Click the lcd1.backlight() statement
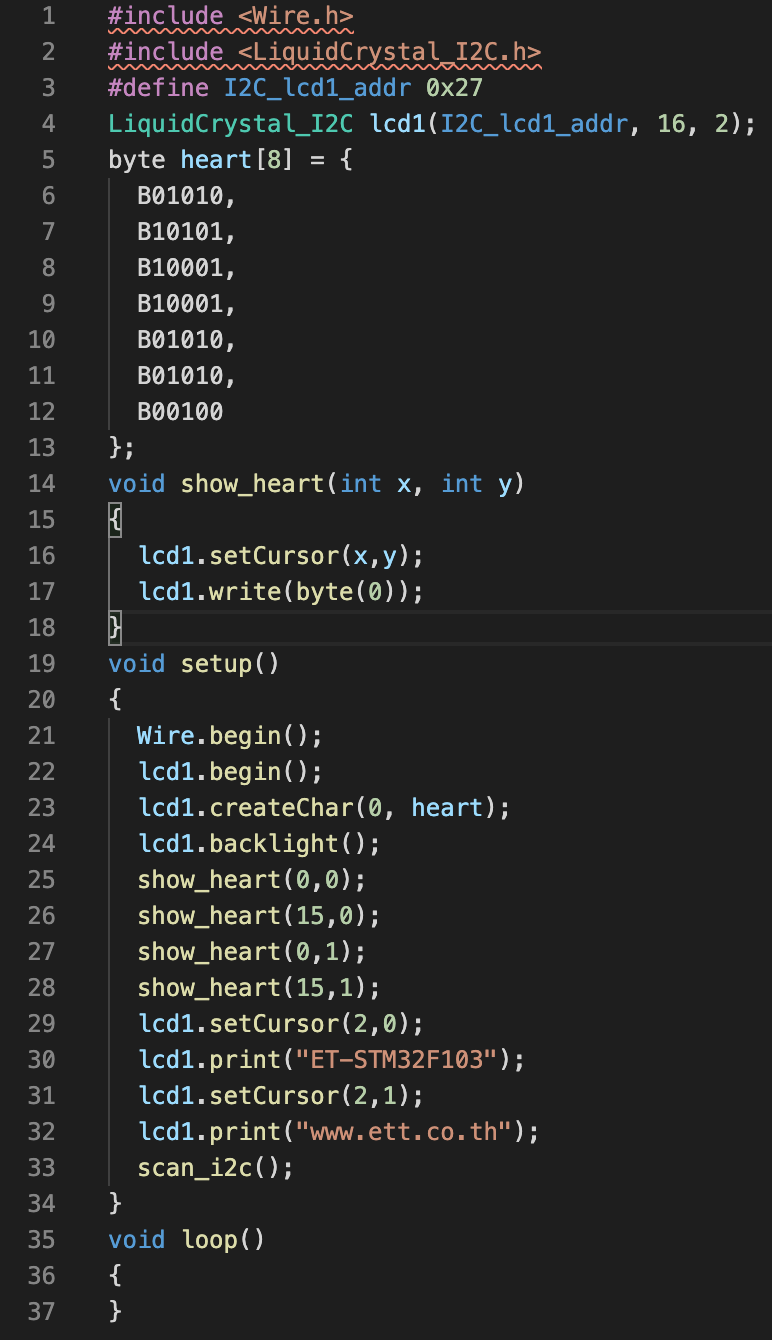The height and width of the screenshot is (1340, 772). tap(259, 844)
